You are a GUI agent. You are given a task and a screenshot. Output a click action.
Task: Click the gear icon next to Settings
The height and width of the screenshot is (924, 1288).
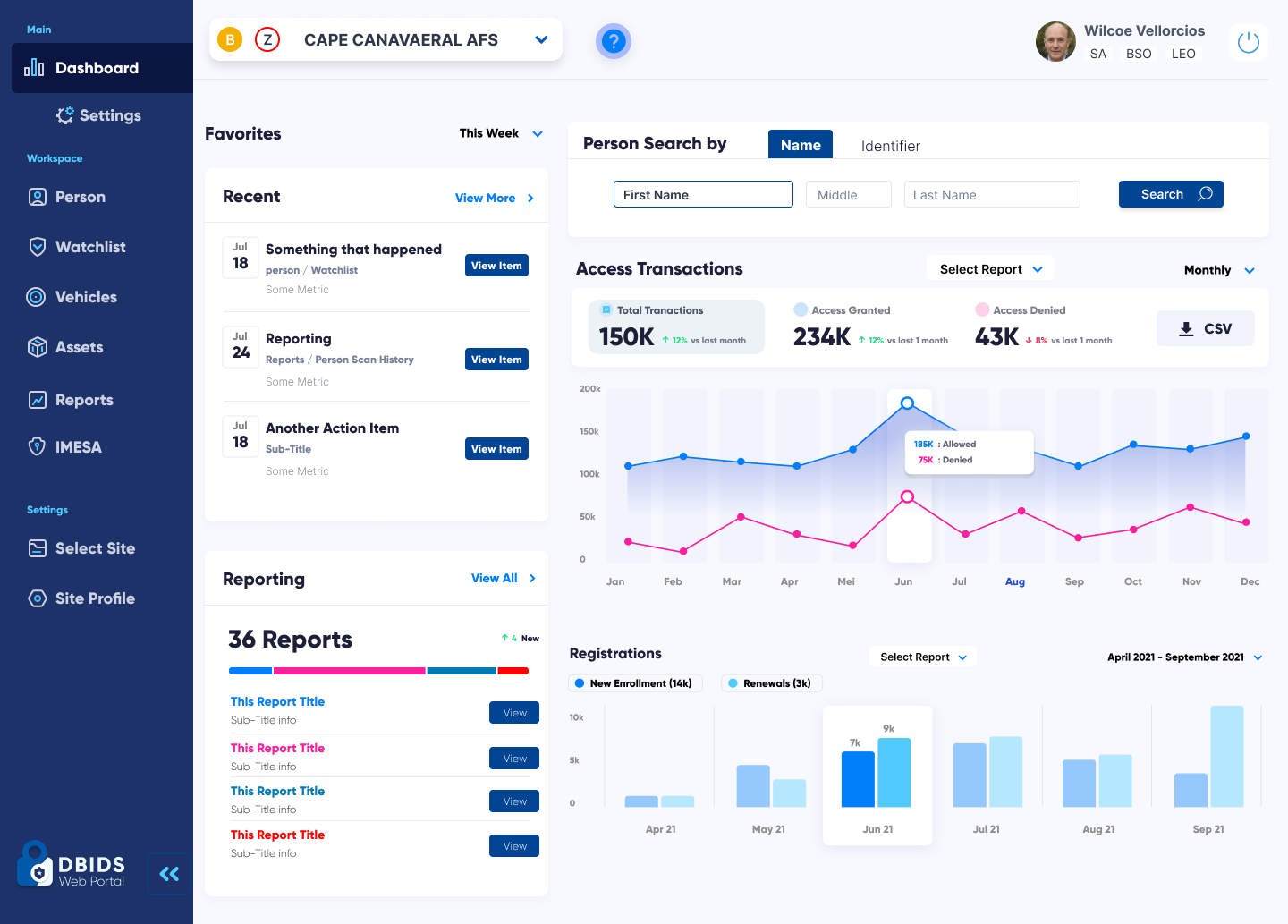[64, 115]
